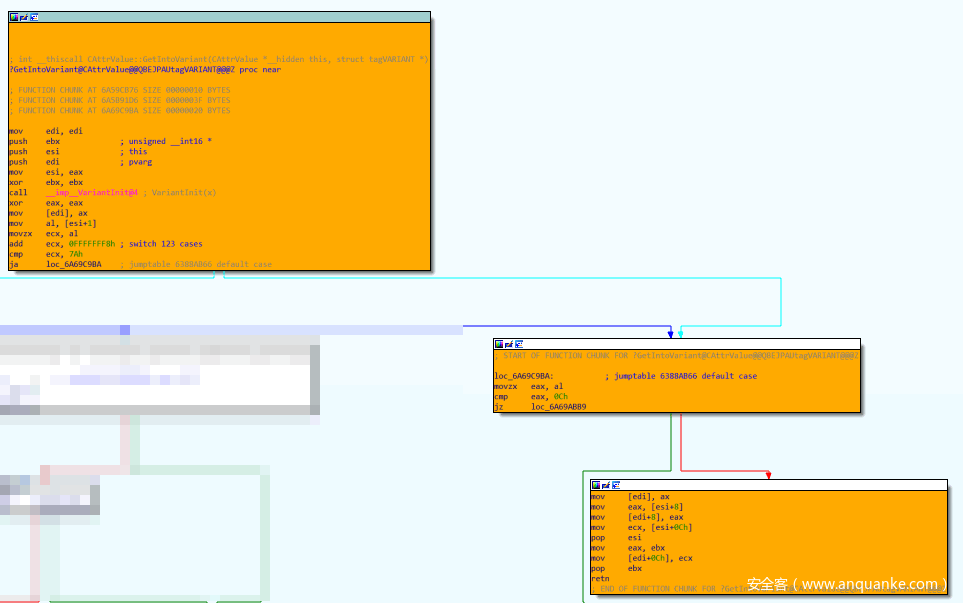Screen dimensions: 963x603
Task: Click the group icon on the retn block
Action: [x=616, y=485]
